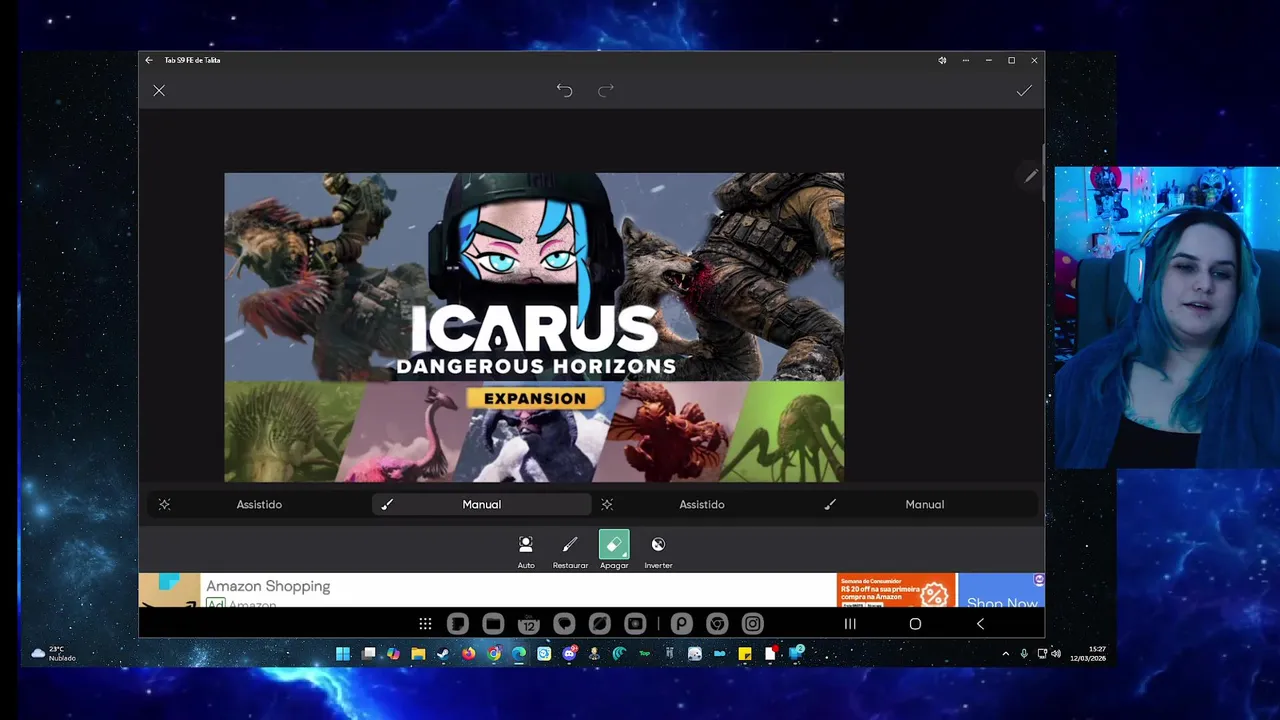Go back using the title bar arrow

click(x=149, y=60)
